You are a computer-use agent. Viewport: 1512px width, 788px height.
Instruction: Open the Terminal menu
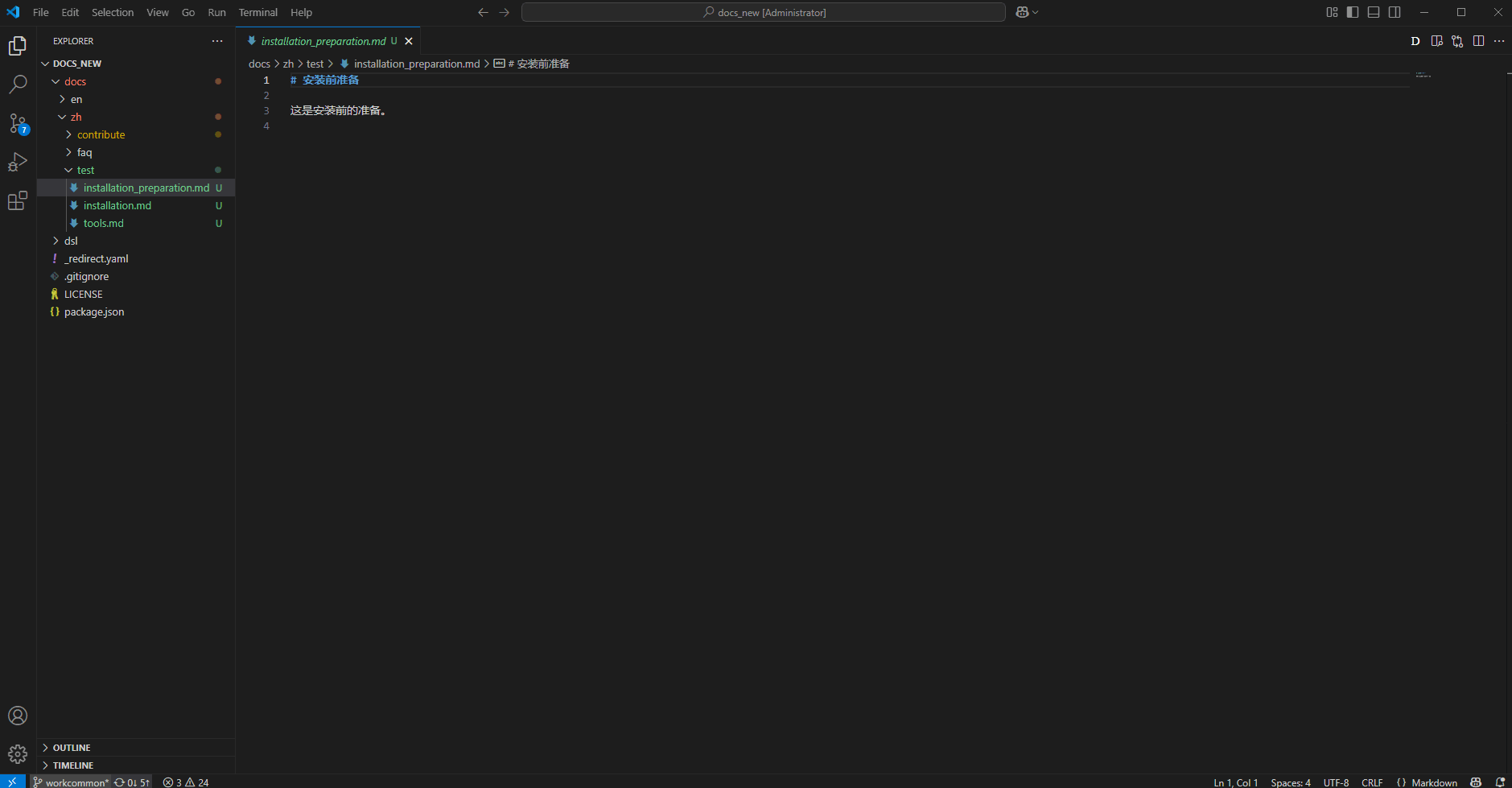(x=257, y=12)
